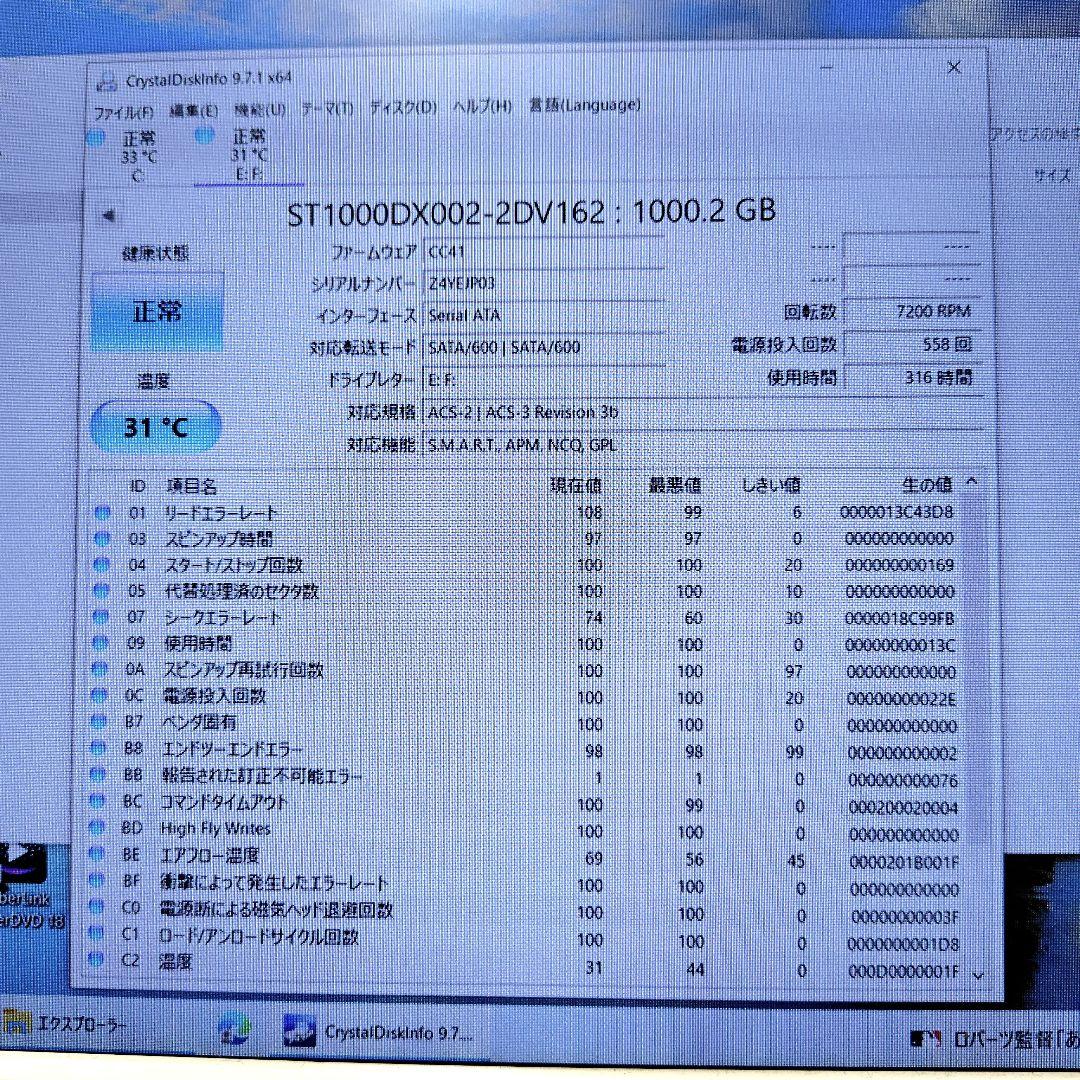Click the 31 °C temperature indicator
The height and width of the screenshot is (1080, 1080).
155,426
